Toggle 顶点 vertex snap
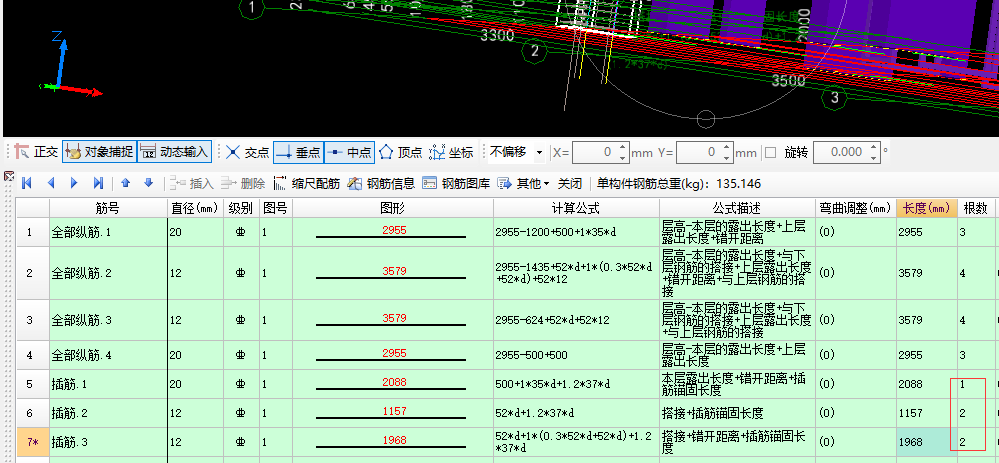 pos(401,152)
